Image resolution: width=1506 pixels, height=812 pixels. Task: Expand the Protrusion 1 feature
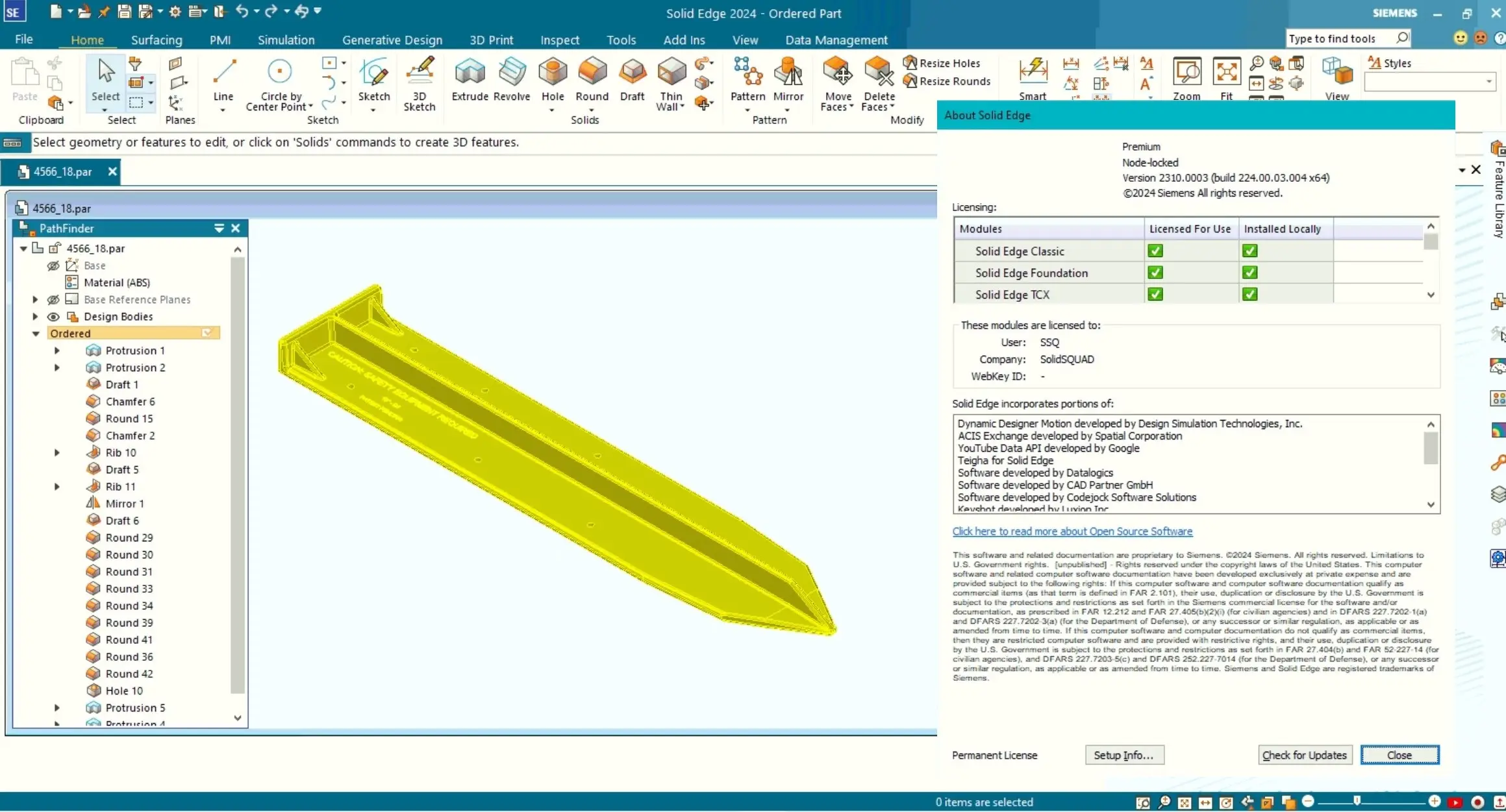(x=57, y=351)
